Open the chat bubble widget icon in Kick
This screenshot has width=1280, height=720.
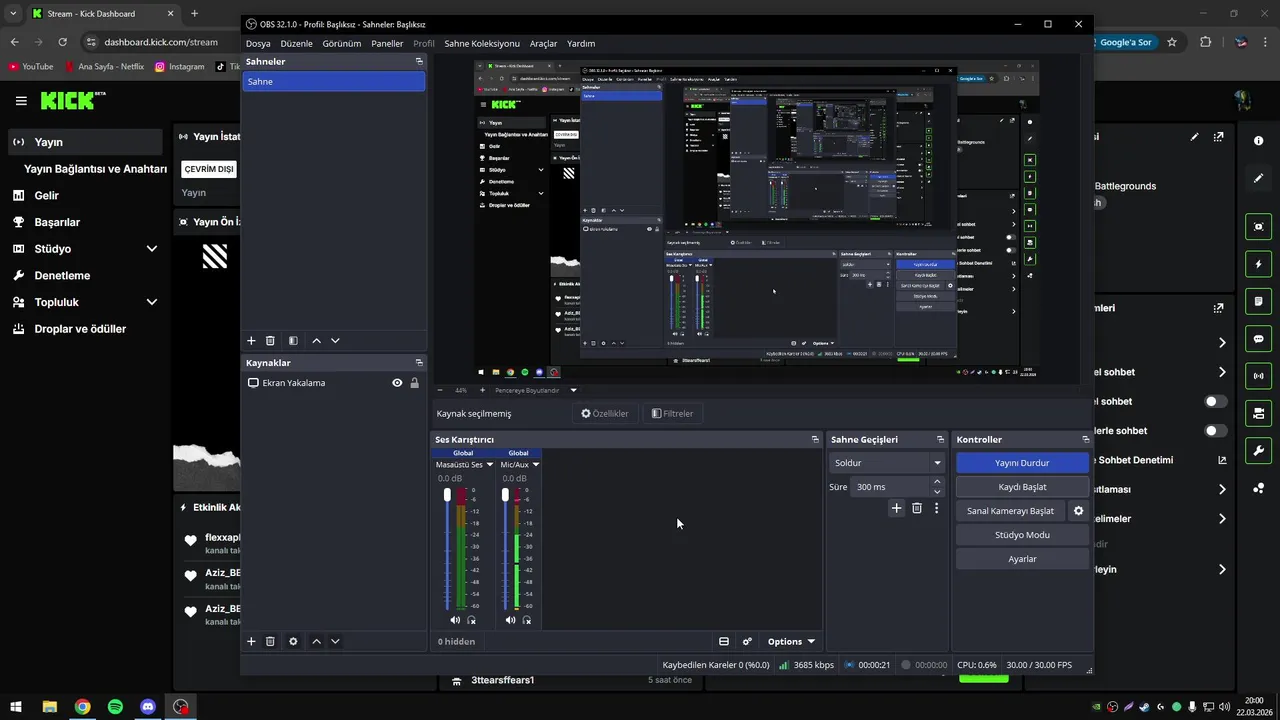click(1259, 339)
